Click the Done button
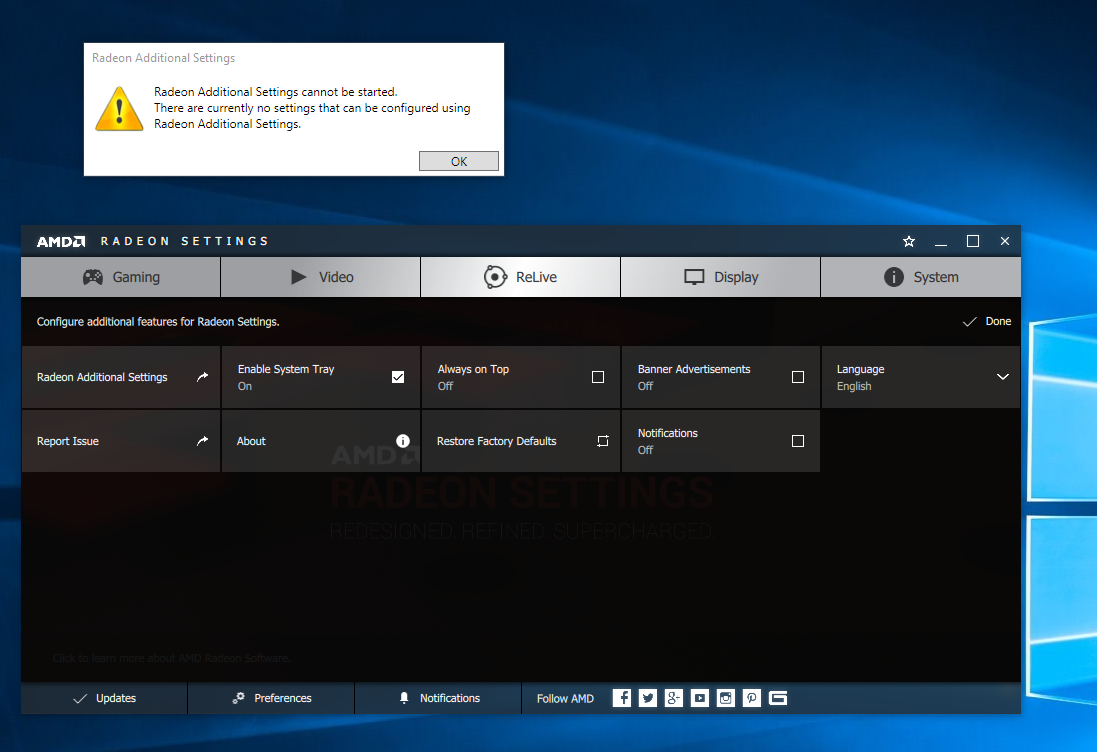 (987, 321)
